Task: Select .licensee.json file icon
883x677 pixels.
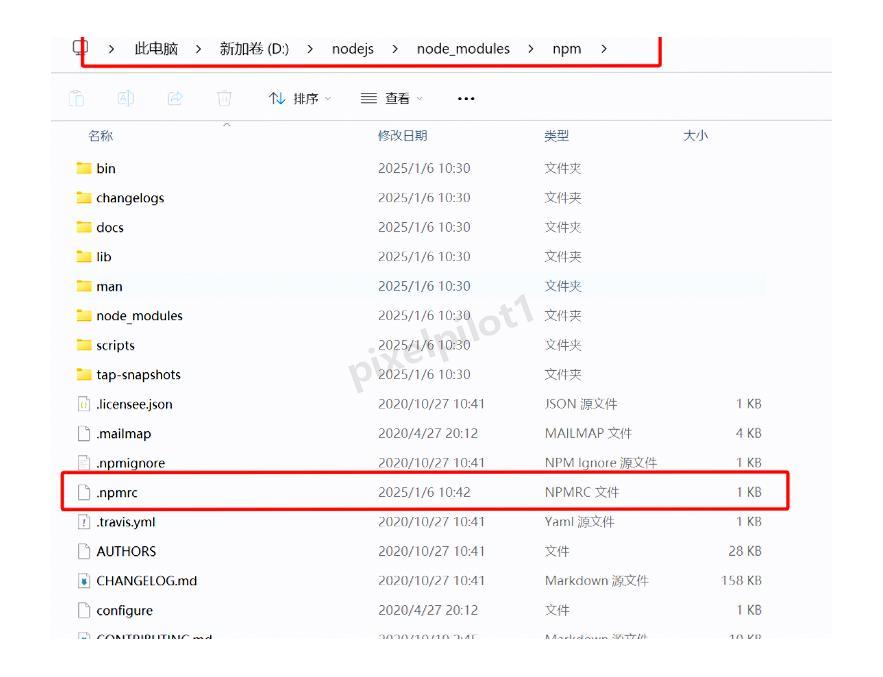Action: tap(84, 404)
